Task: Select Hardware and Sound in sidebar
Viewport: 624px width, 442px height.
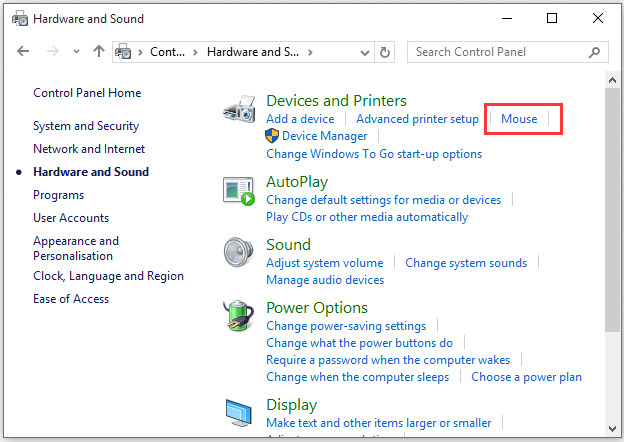Action: 91,172
